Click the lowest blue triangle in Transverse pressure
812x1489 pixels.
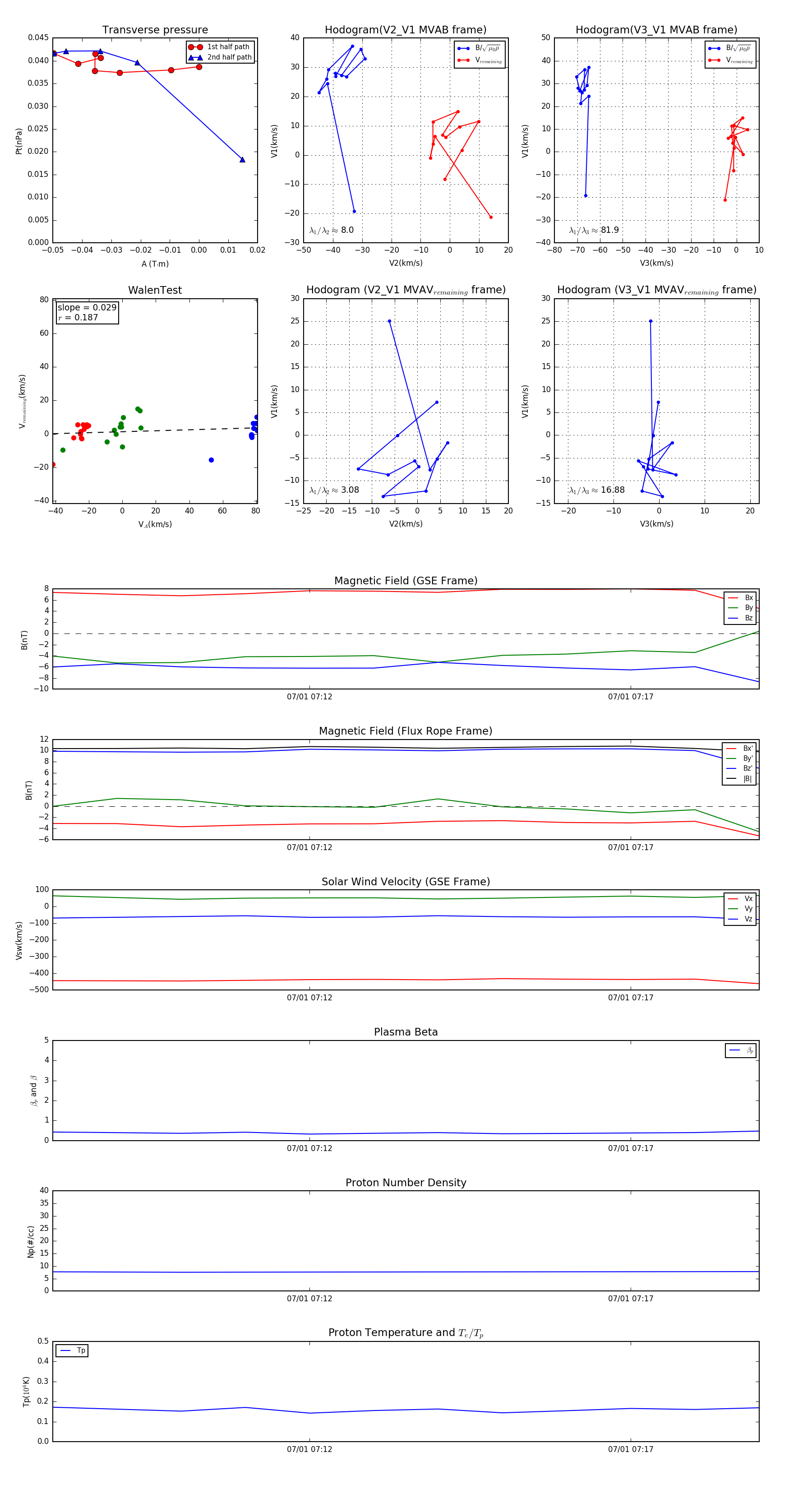click(x=242, y=160)
